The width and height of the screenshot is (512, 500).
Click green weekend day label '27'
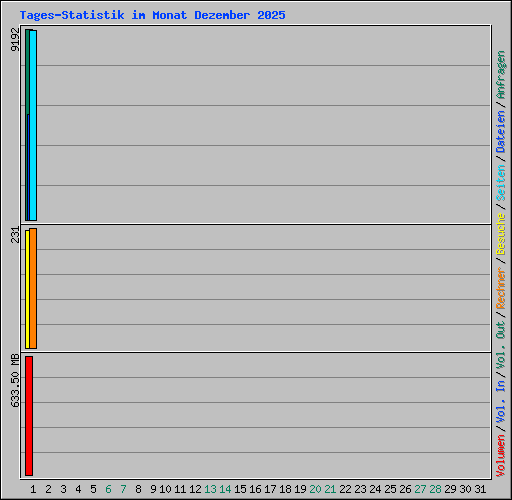(x=420, y=489)
